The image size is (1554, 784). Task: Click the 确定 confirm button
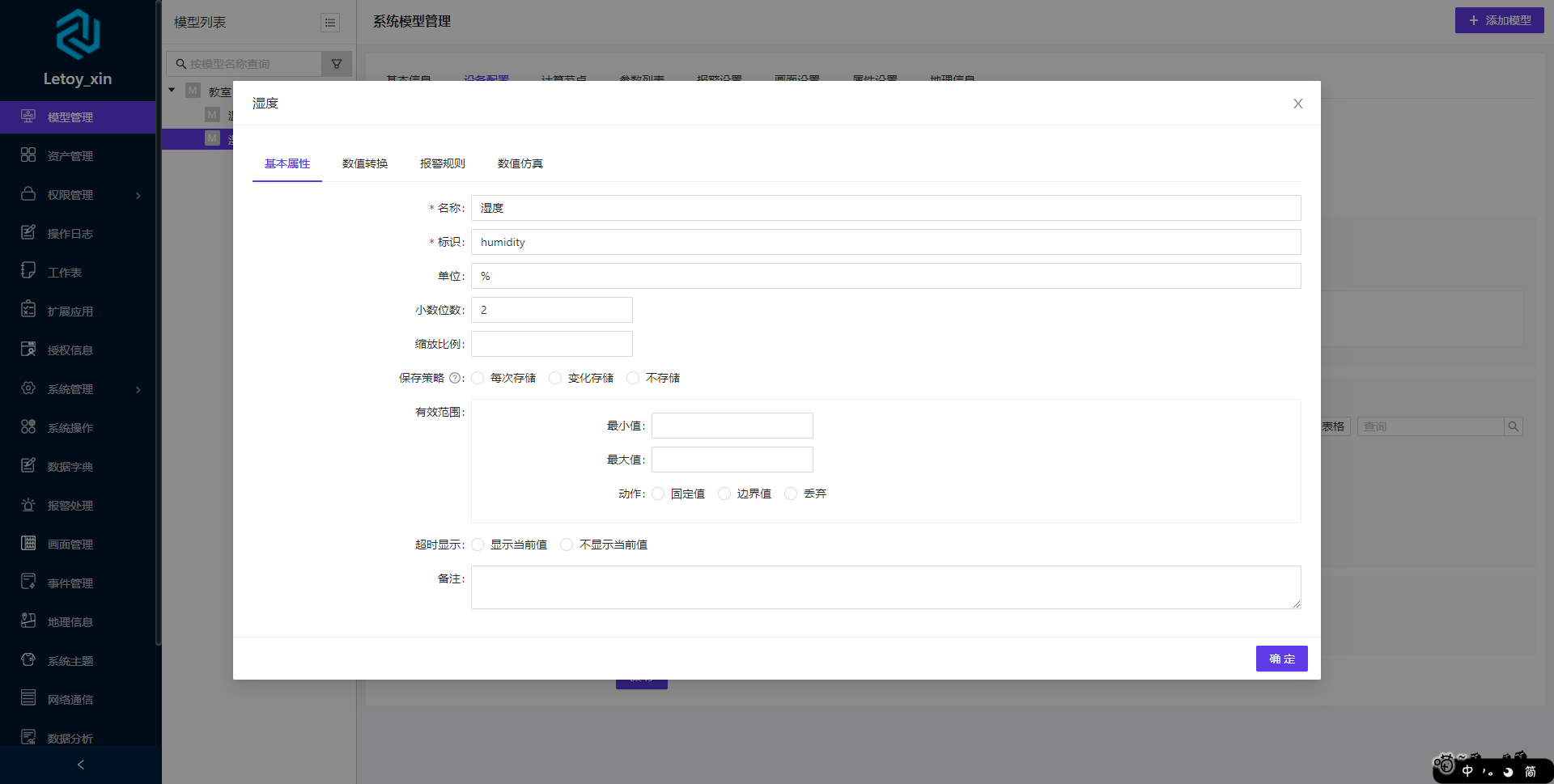click(x=1282, y=659)
